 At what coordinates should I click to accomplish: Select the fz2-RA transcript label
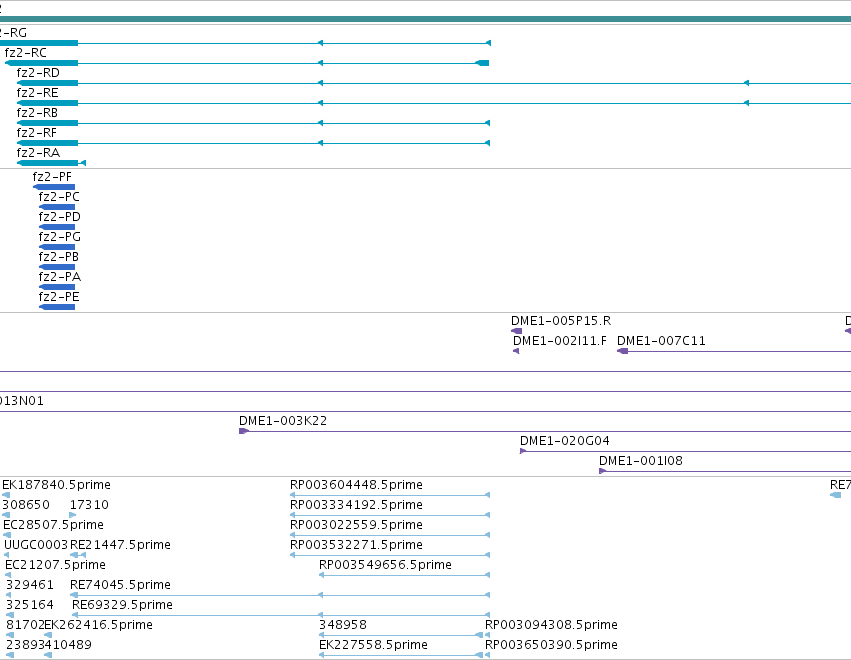[x=38, y=153]
